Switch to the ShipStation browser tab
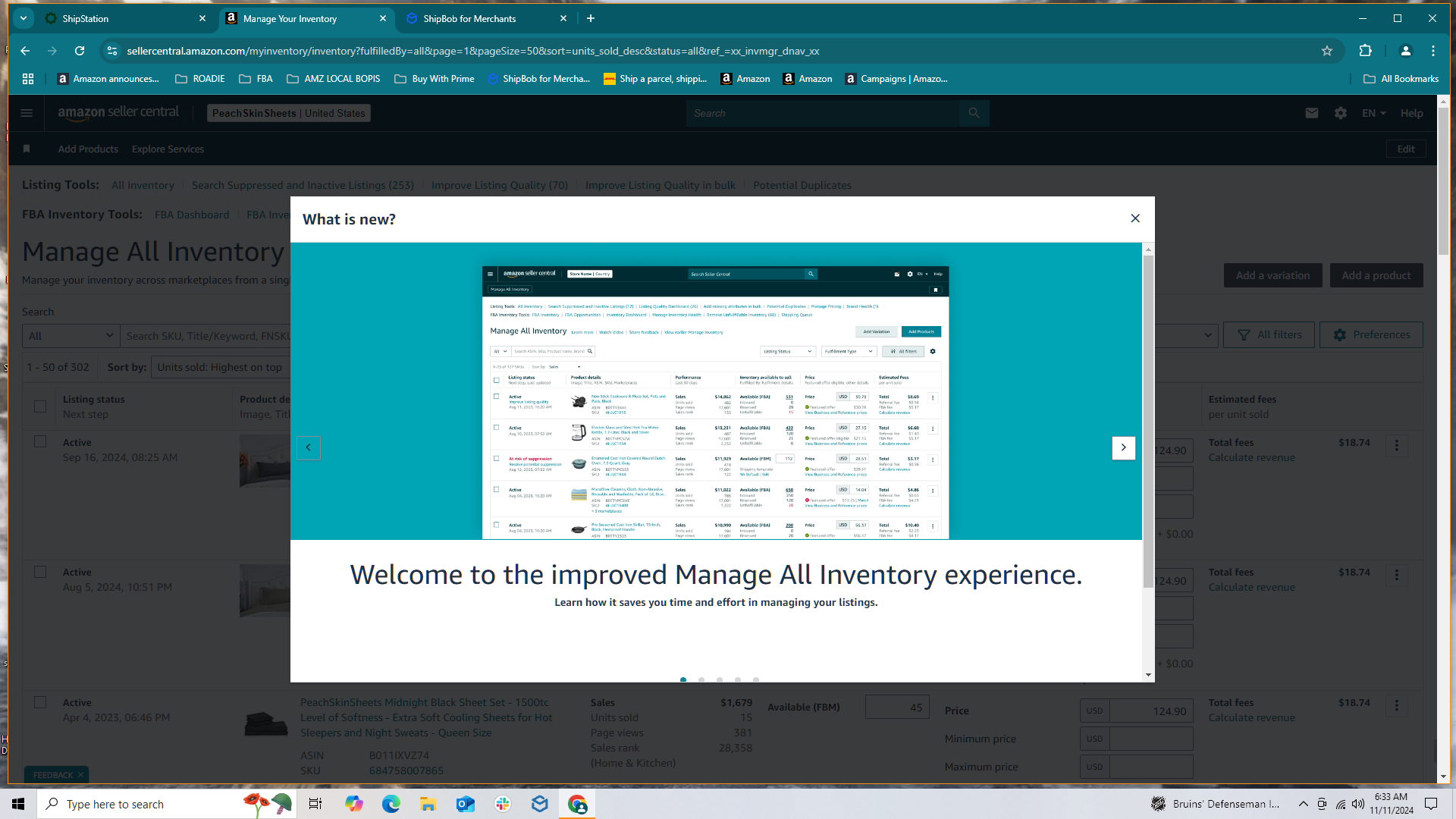Screen dimensions: 1456x819 pos(125,18)
